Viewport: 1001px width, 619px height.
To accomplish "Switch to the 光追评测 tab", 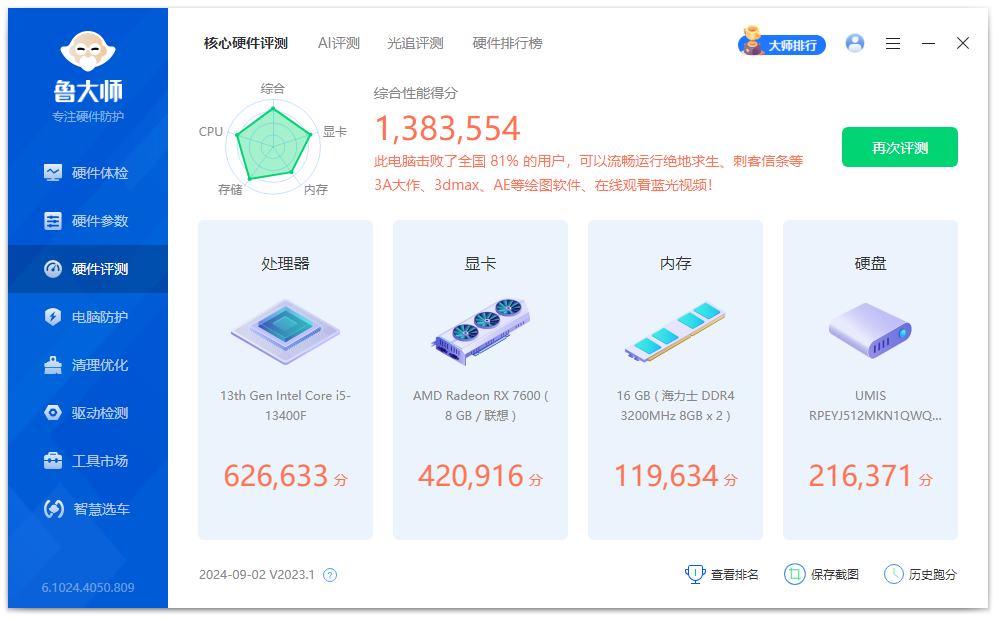I will (415, 43).
